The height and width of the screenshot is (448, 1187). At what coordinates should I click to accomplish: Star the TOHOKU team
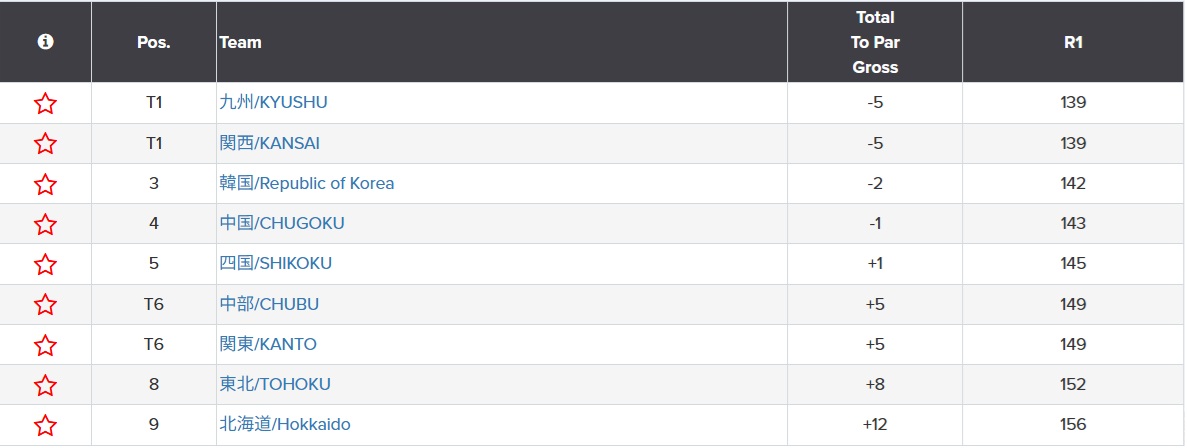point(45,385)
